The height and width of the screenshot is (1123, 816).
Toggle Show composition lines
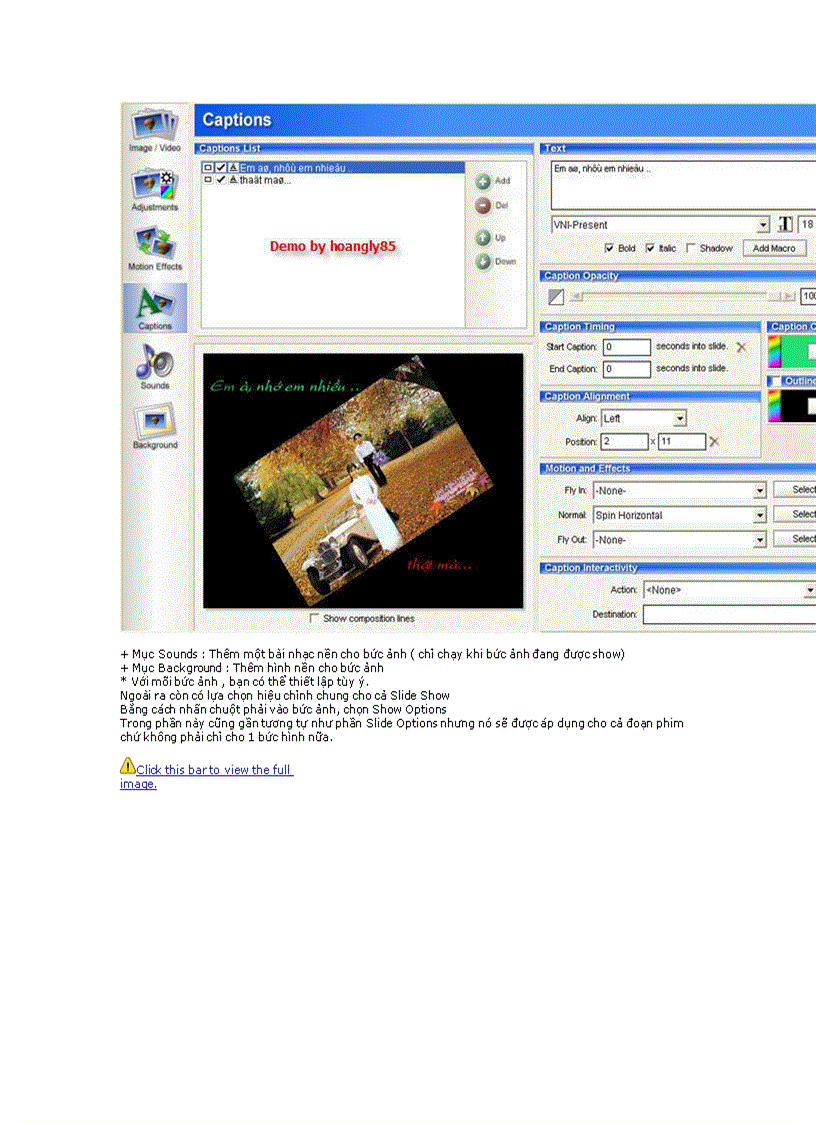[316, 618]
